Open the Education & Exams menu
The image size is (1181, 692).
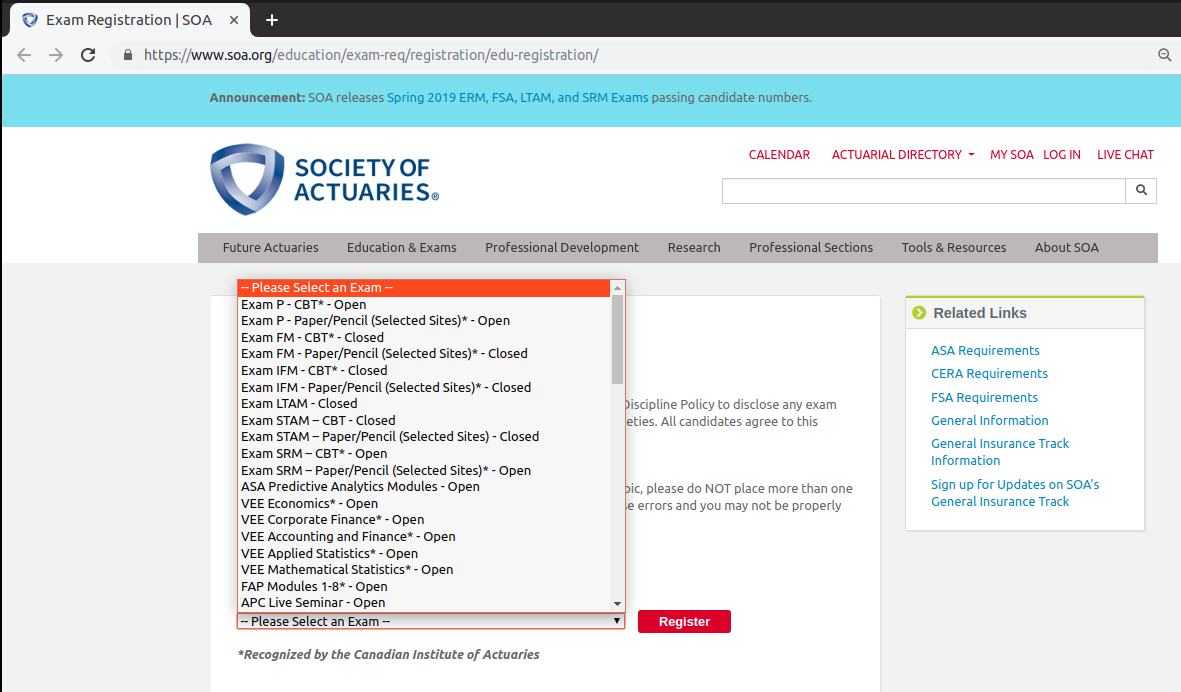pyautogui.click(x=401, y=248)
